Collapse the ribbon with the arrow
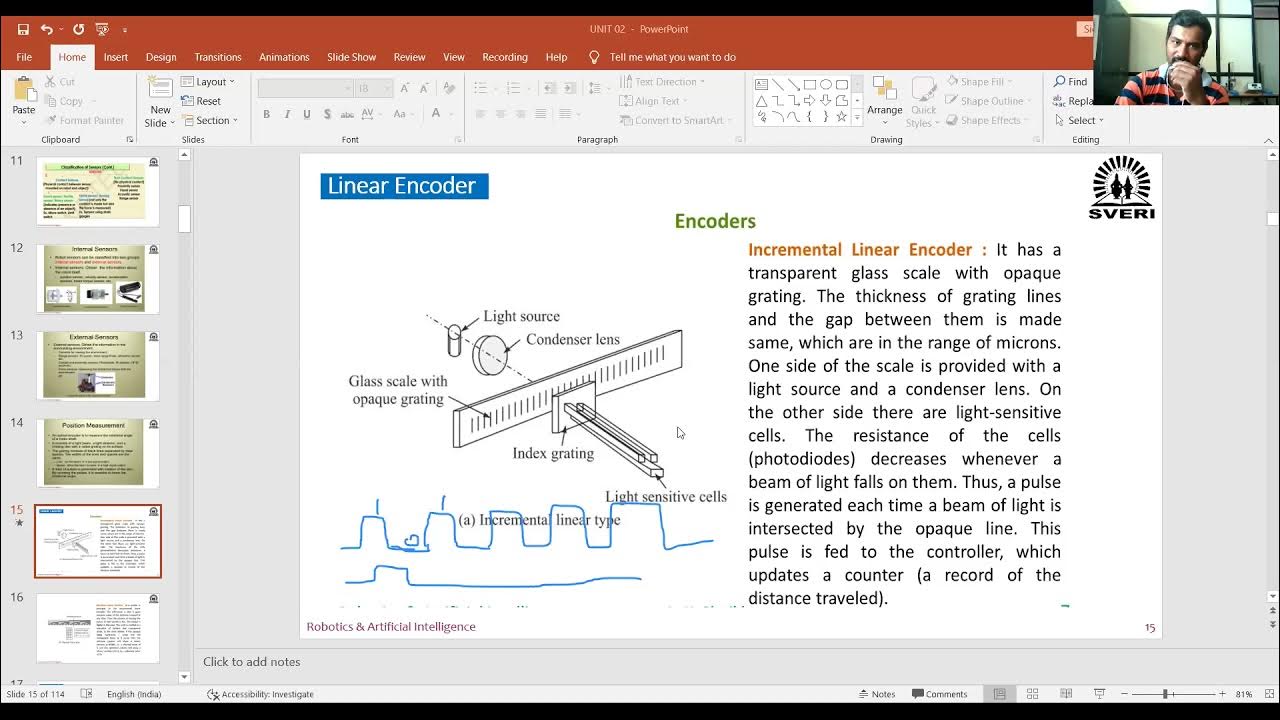 1270,139
